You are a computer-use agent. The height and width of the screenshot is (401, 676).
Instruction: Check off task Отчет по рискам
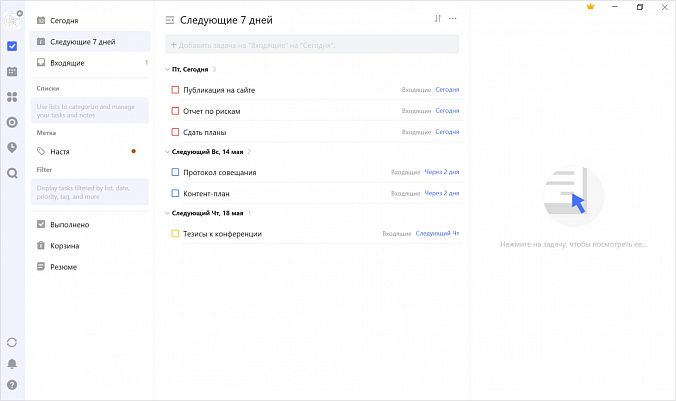tap(175, 111)
